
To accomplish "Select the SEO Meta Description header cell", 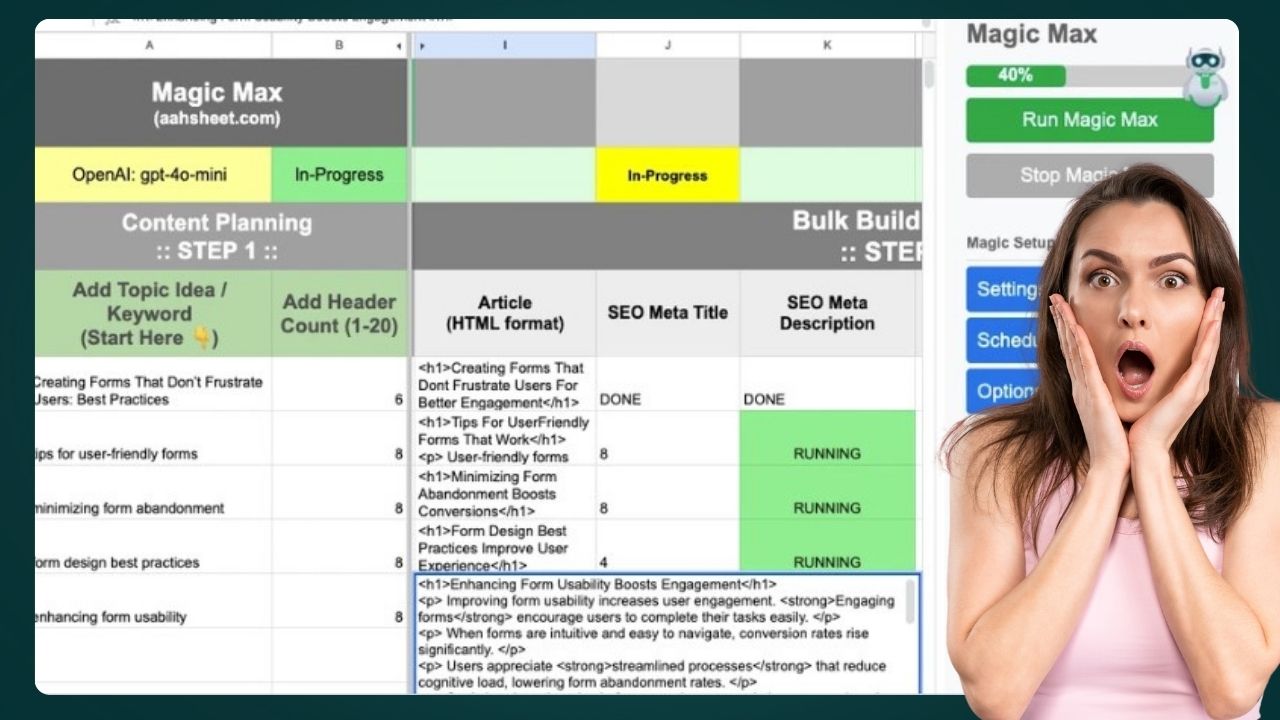I will (x=827, y=313).
